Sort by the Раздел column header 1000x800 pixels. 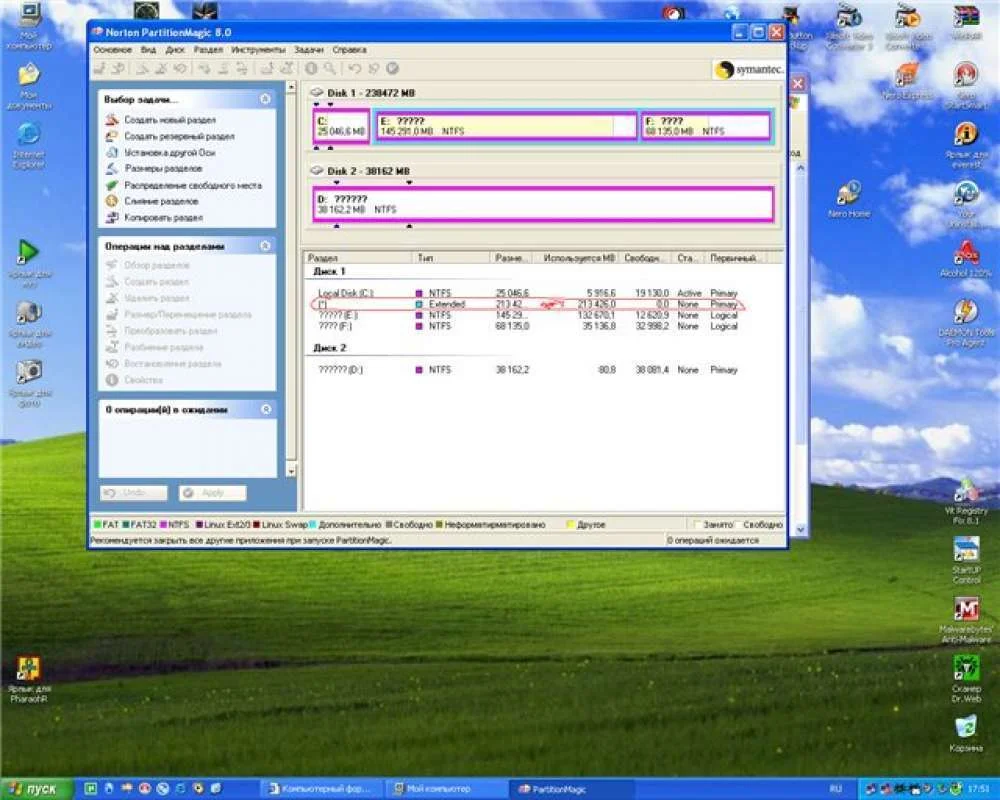point(358,258)
